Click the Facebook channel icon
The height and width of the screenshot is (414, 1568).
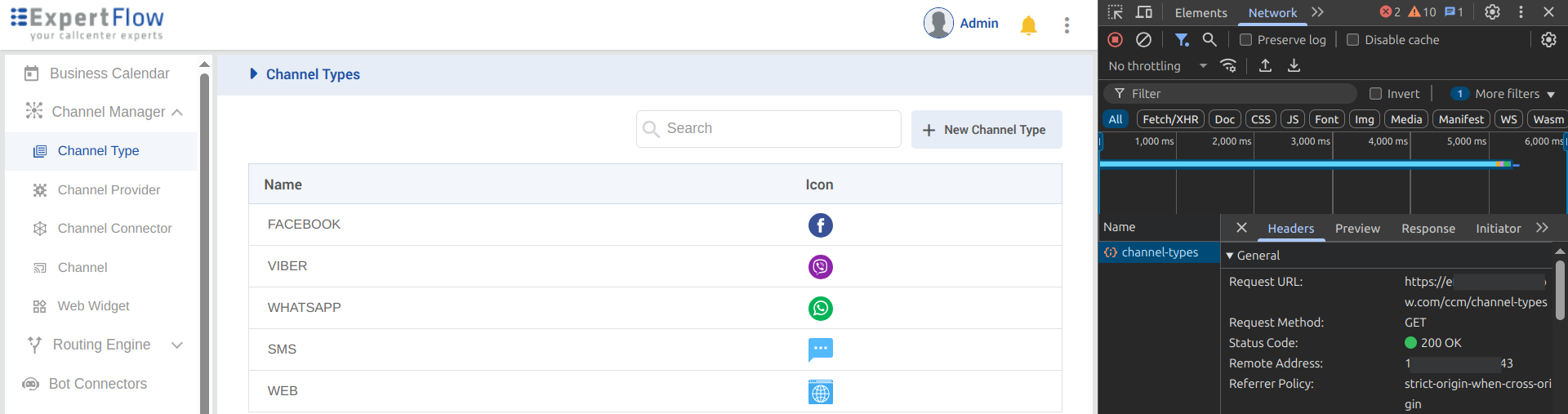click(x=820, y=225)
